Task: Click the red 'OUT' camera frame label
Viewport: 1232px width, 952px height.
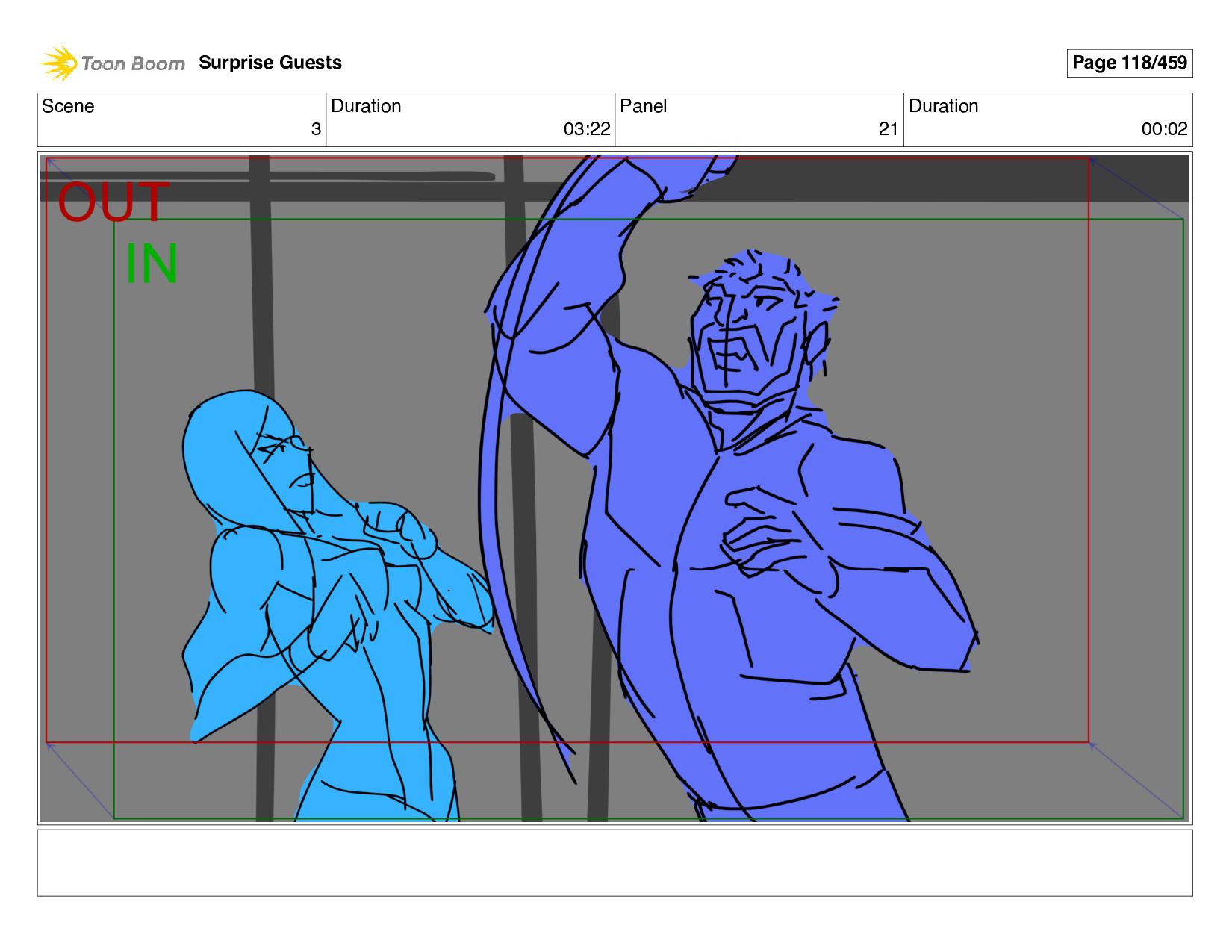Action: pos(113,202)
